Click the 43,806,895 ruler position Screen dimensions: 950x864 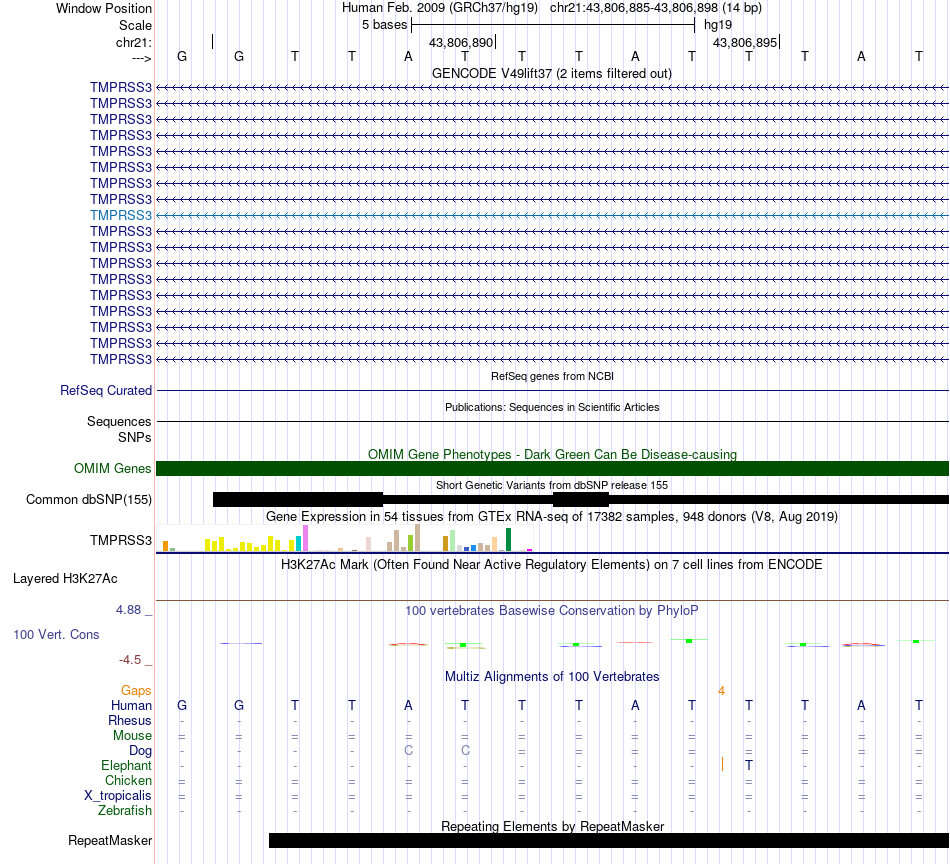coord(745,42)
